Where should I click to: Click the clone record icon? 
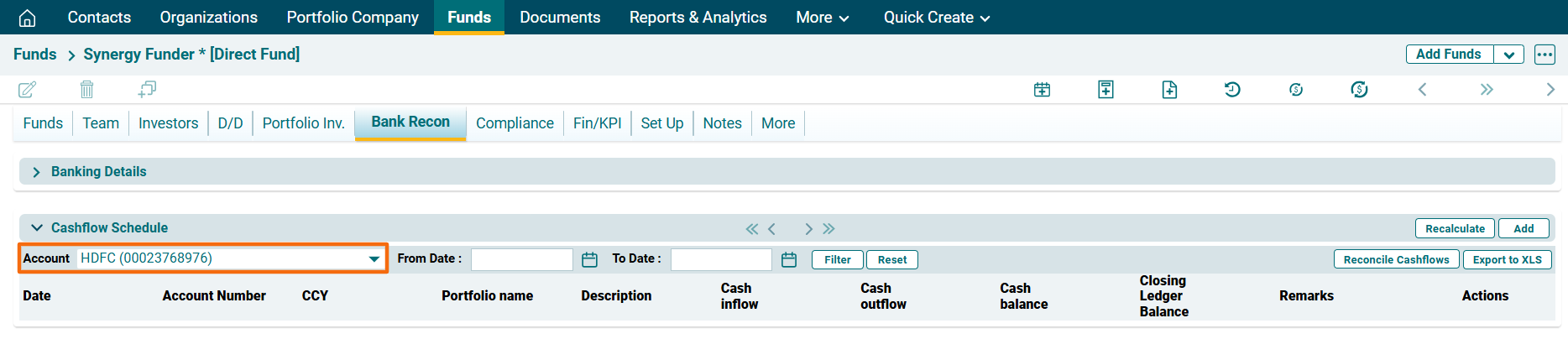(x=147, y=89)
